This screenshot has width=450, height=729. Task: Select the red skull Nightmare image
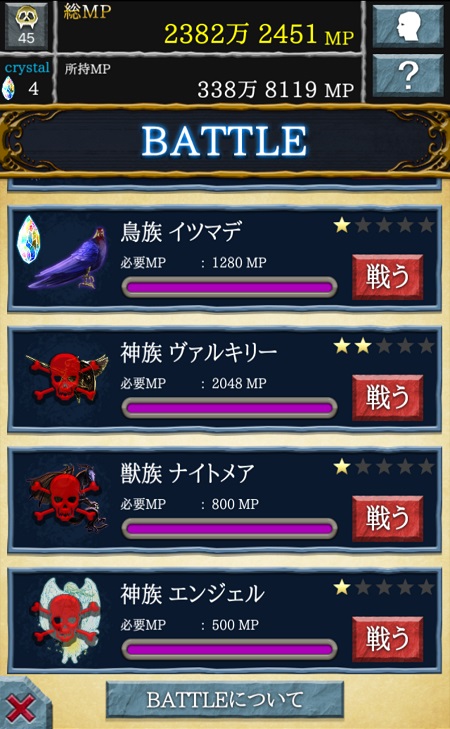tap(68, 498)
